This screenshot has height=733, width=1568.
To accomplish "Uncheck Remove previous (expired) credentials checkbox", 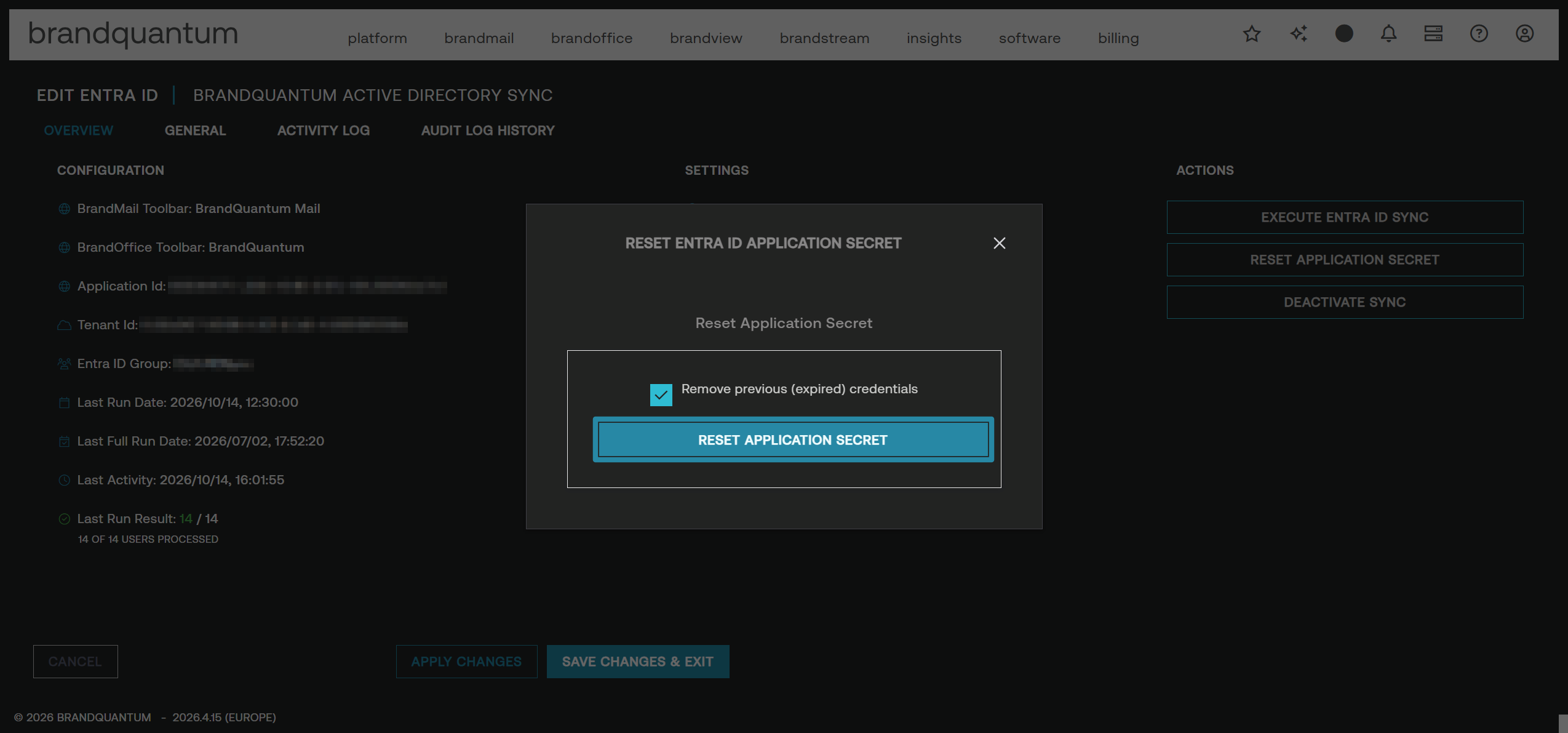I will (x=661, y=395).
